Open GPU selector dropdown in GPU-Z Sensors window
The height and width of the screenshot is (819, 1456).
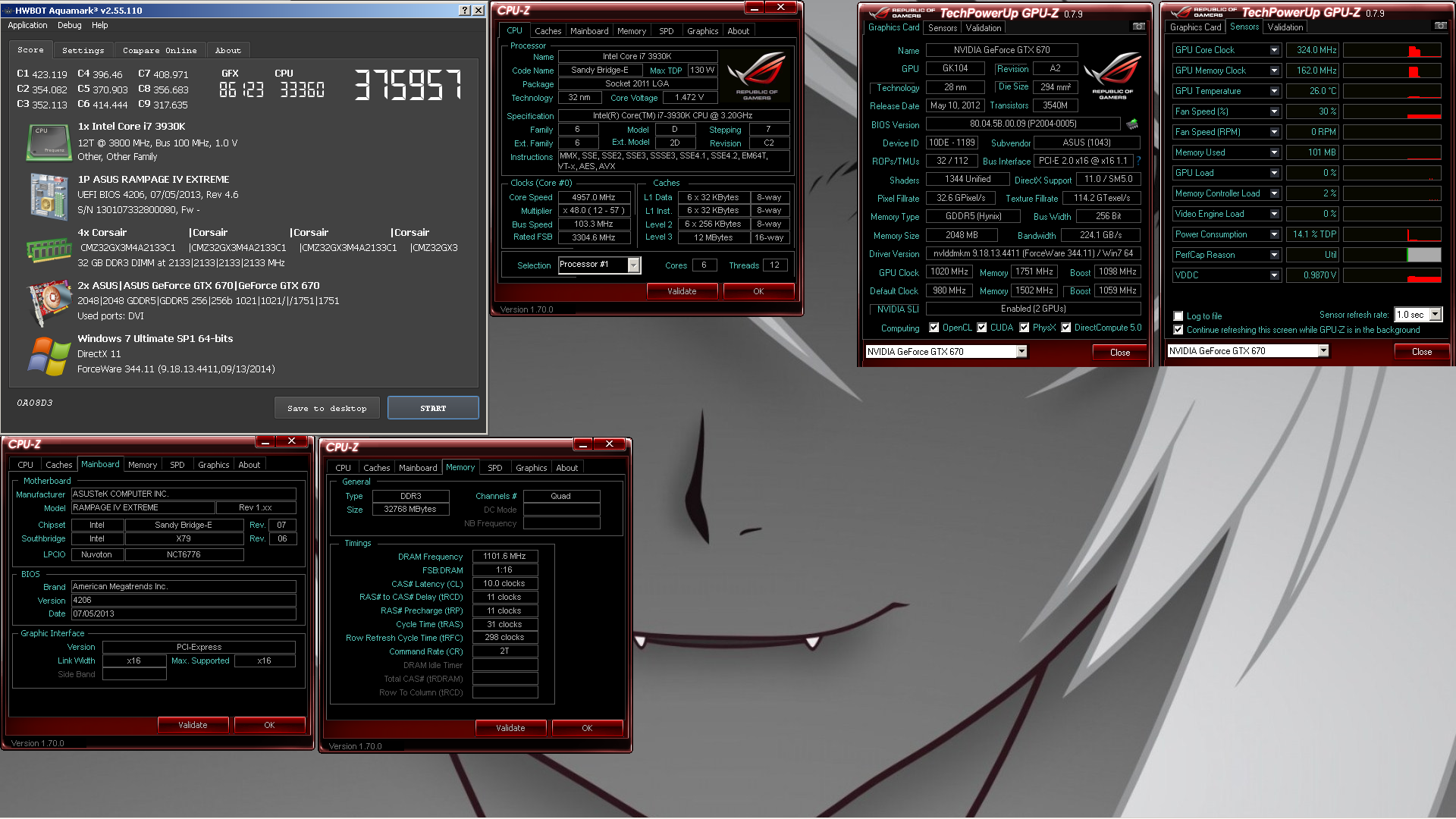pos(1323,350)
